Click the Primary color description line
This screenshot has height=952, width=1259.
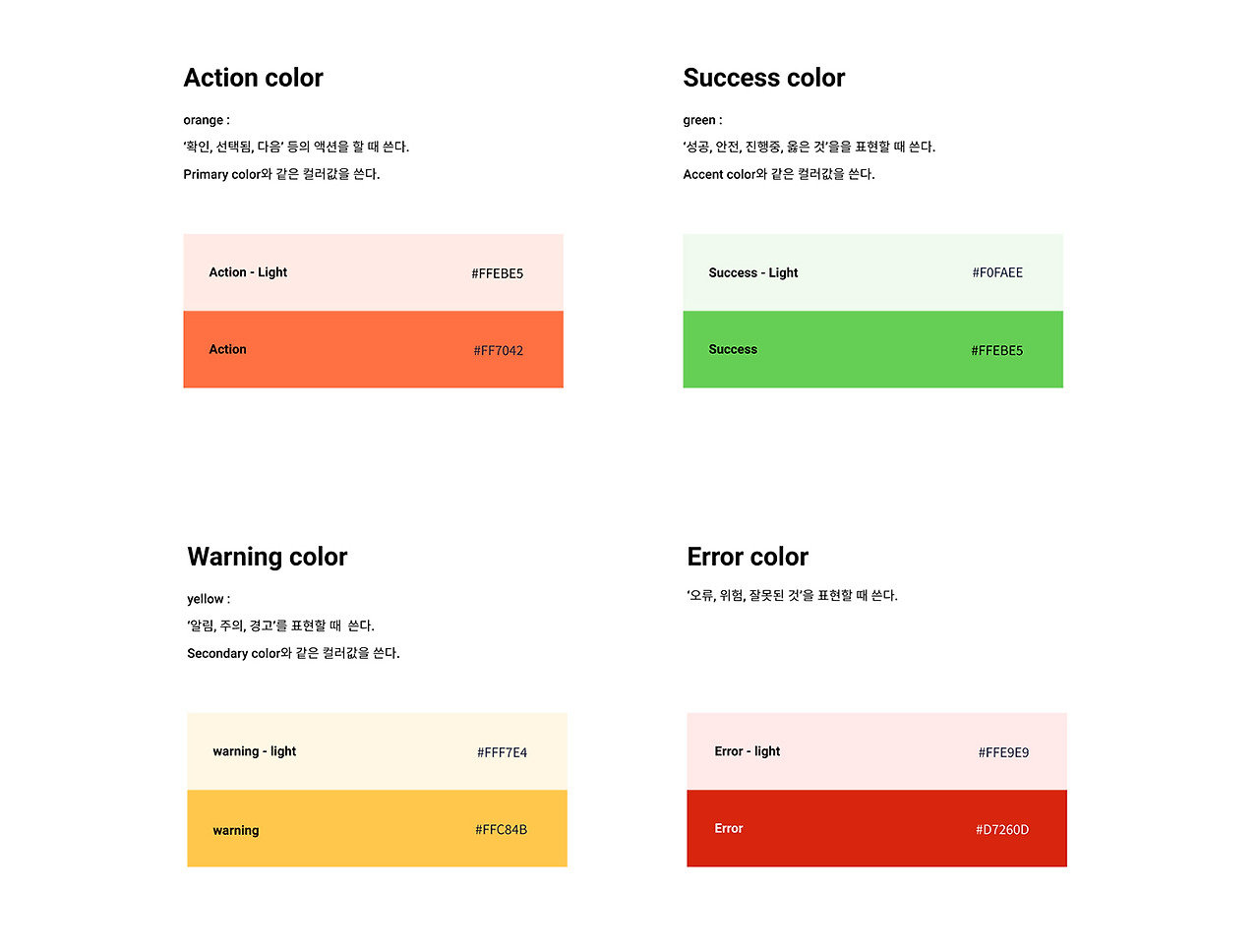[281, 174]
